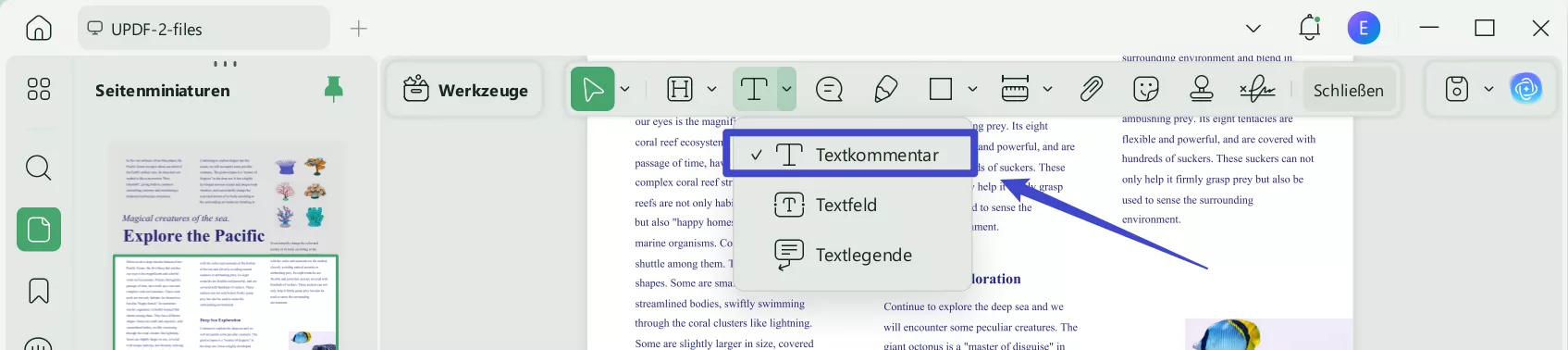Expand the selection tool dropdown arrow
The width and height of the screenshot is (1568, 350).
(x=625, y=90)
